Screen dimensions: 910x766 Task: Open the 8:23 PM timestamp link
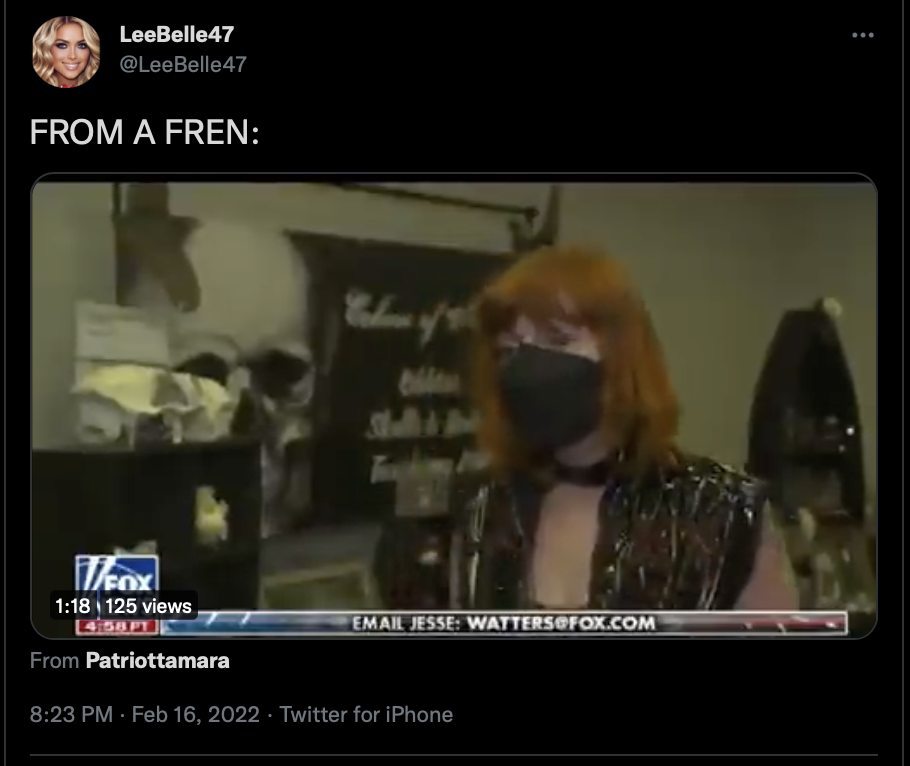(71, 714)
